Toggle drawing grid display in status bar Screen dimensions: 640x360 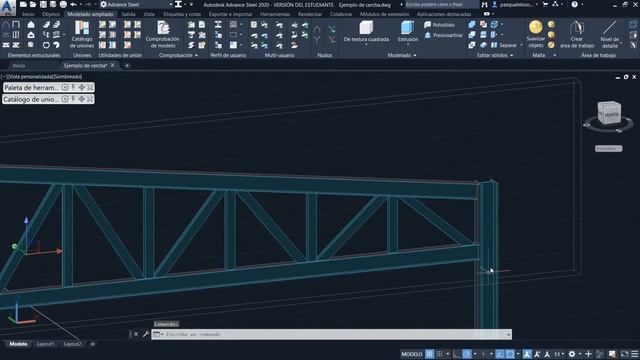point(429,354)
